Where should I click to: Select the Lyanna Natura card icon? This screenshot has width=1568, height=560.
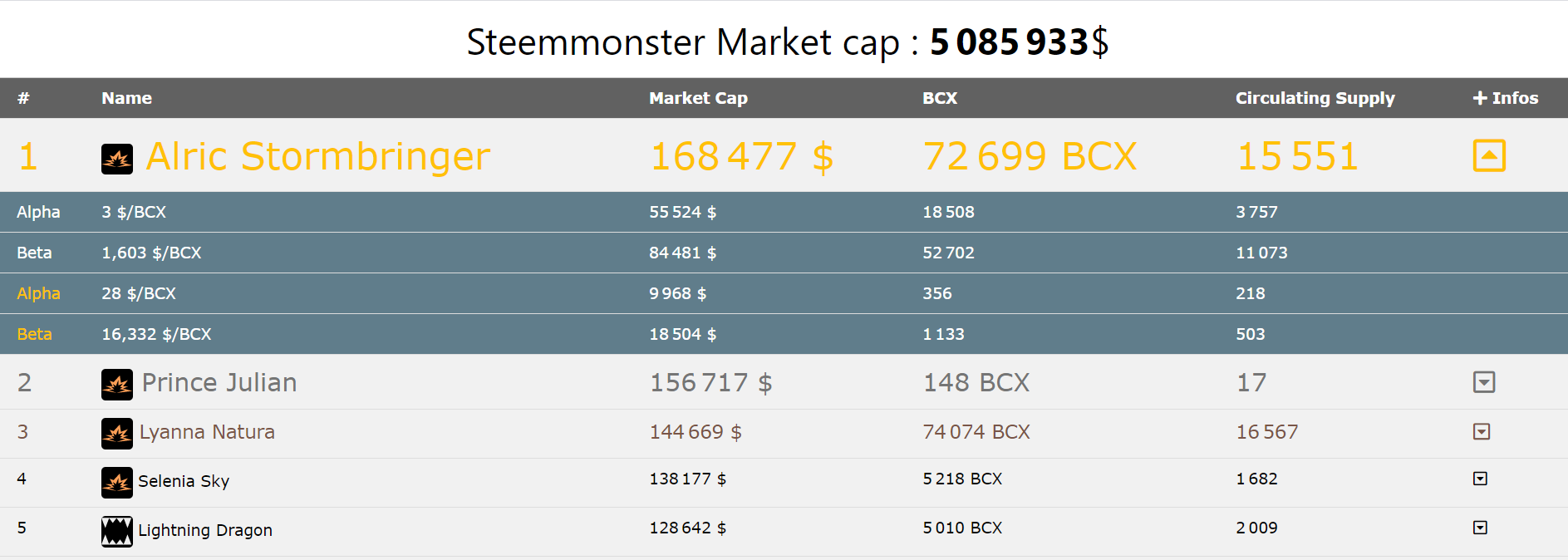pyautogui.click(x=116, y=432)
